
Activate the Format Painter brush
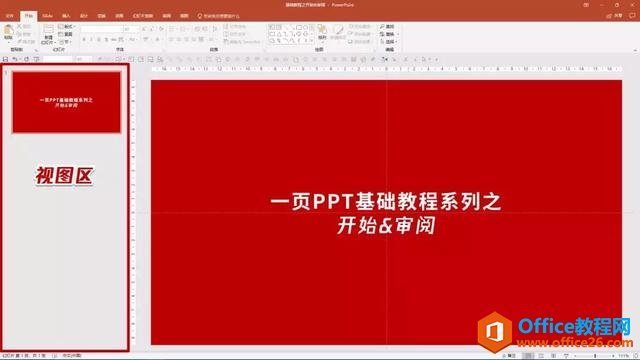tap(19, 41)
